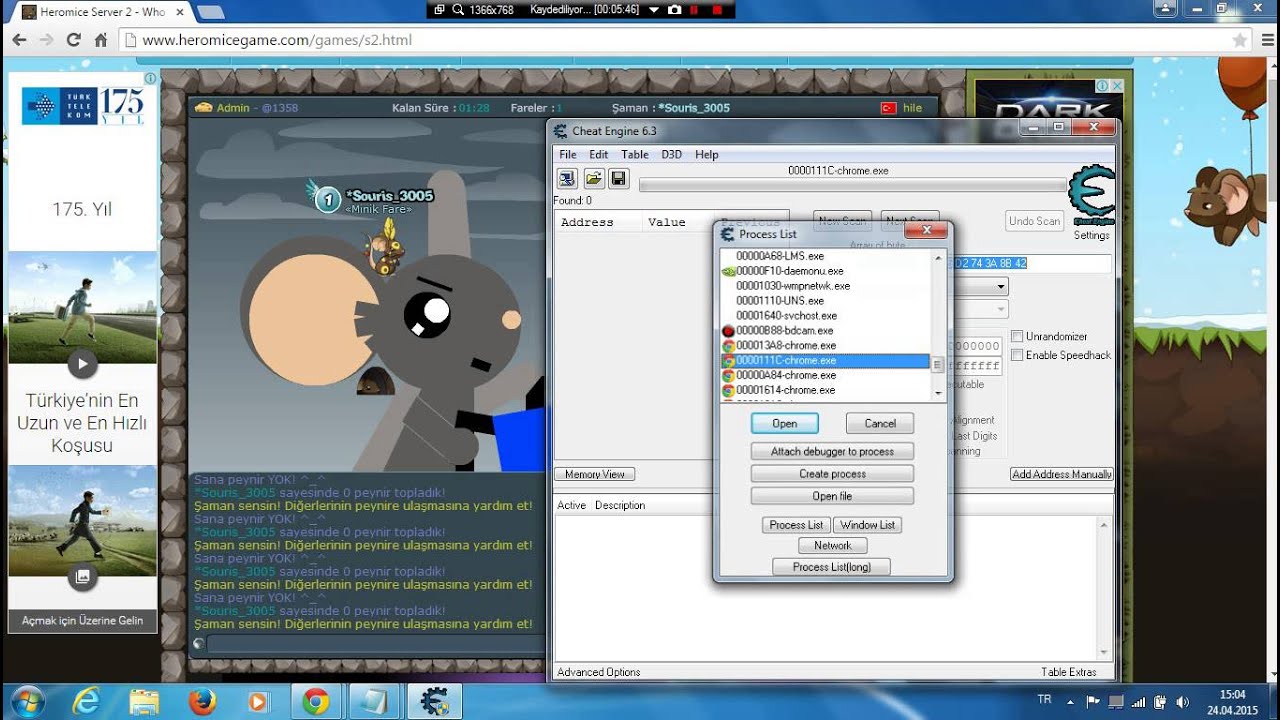This screenshot has width=1280, height=720.
Task: Open the Edit menu in Cheat Engine
Action: (x=598, y=154)
